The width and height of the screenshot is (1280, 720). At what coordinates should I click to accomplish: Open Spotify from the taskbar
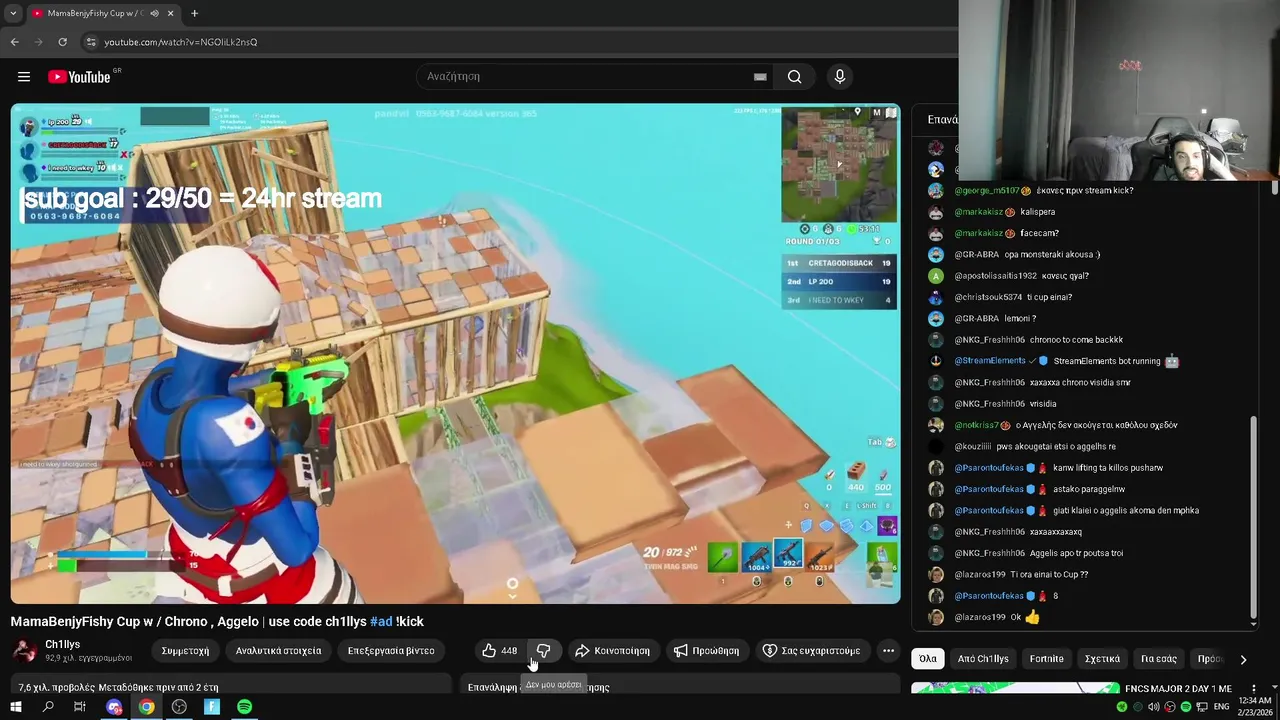(x=245, y=707)
